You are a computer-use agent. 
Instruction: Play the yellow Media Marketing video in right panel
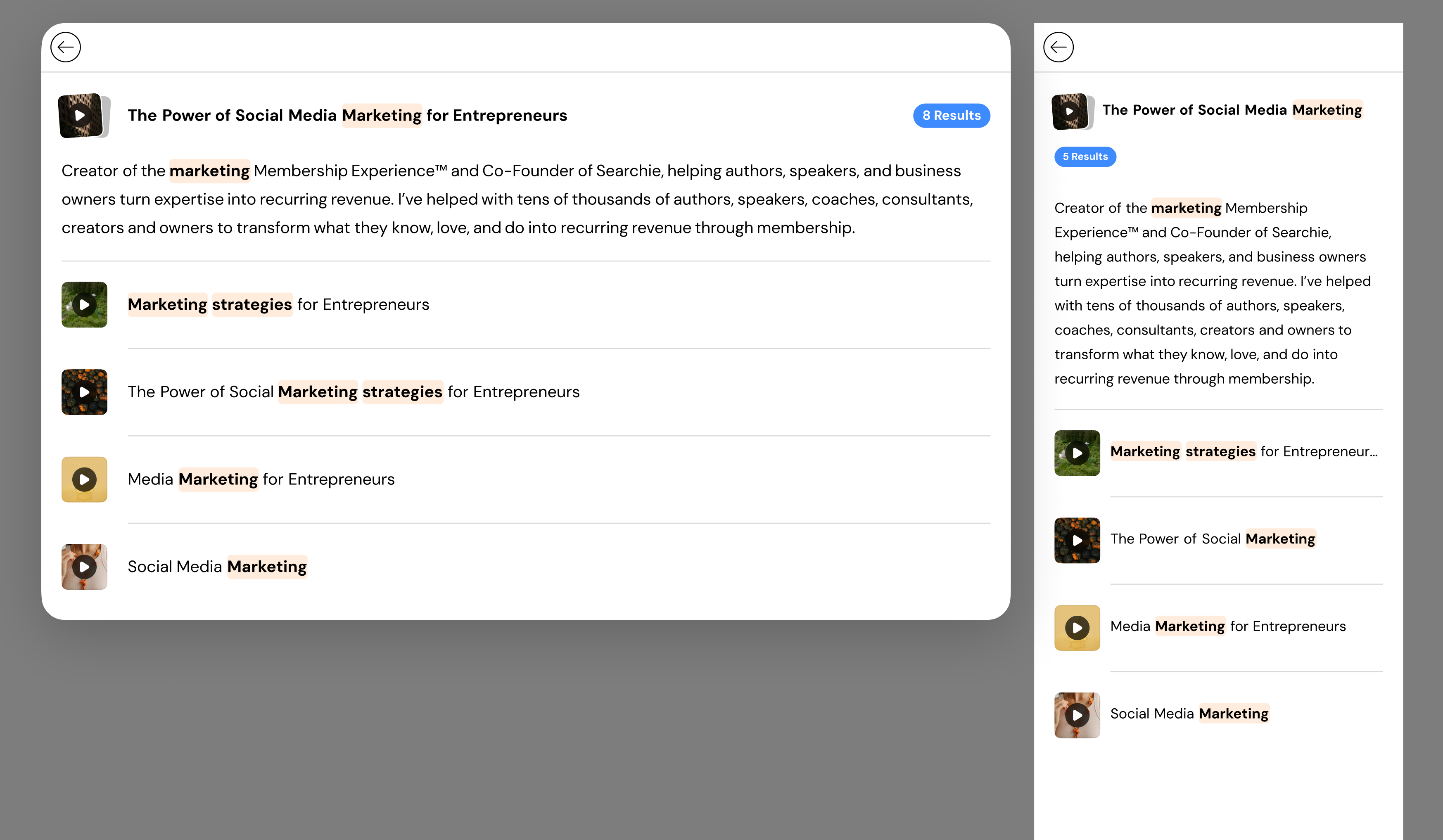pos(1077,628)
